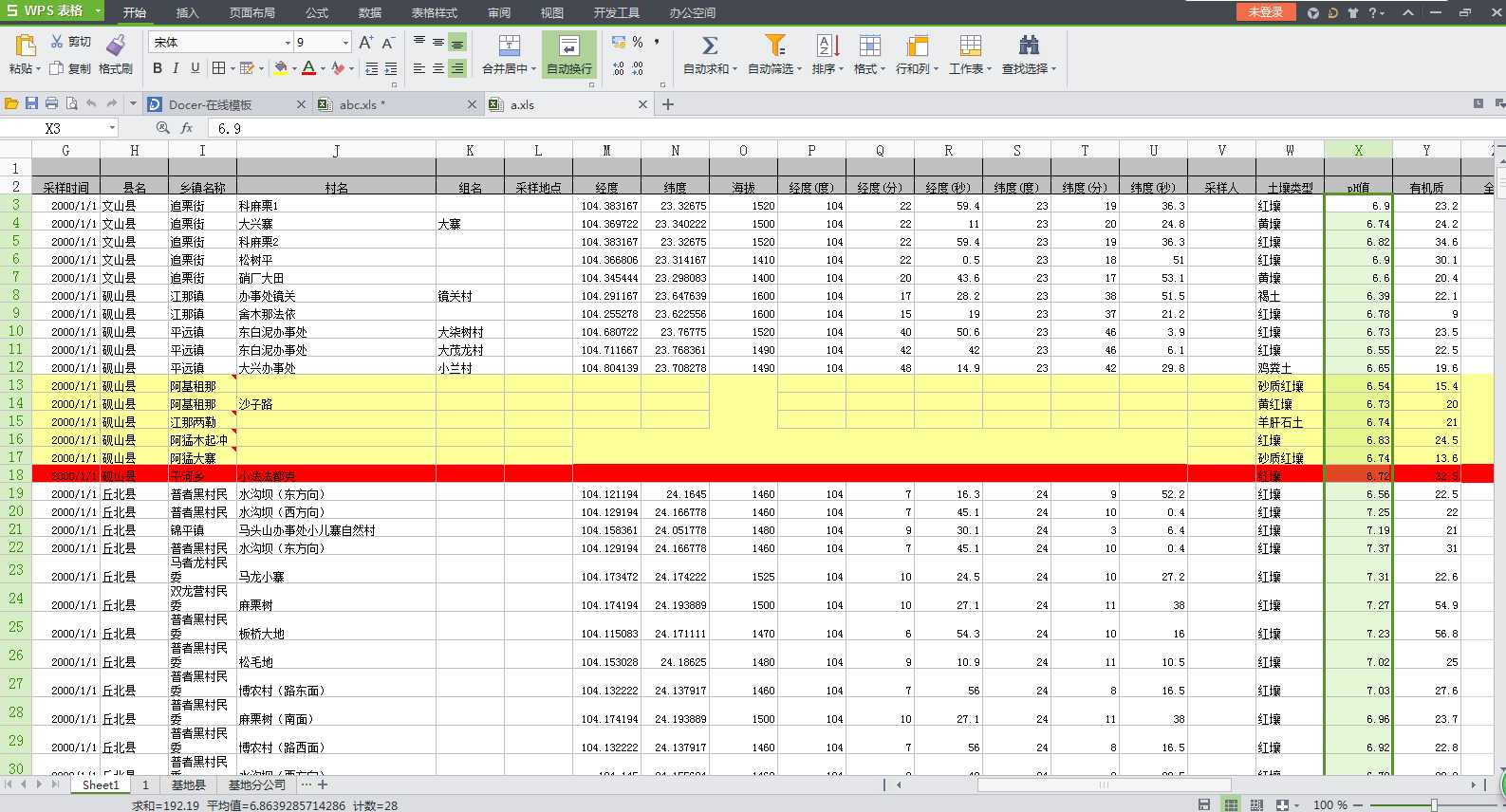The image size is (1506, 812).
Task: Increase font size with the larger A
Action: point(366,43)
